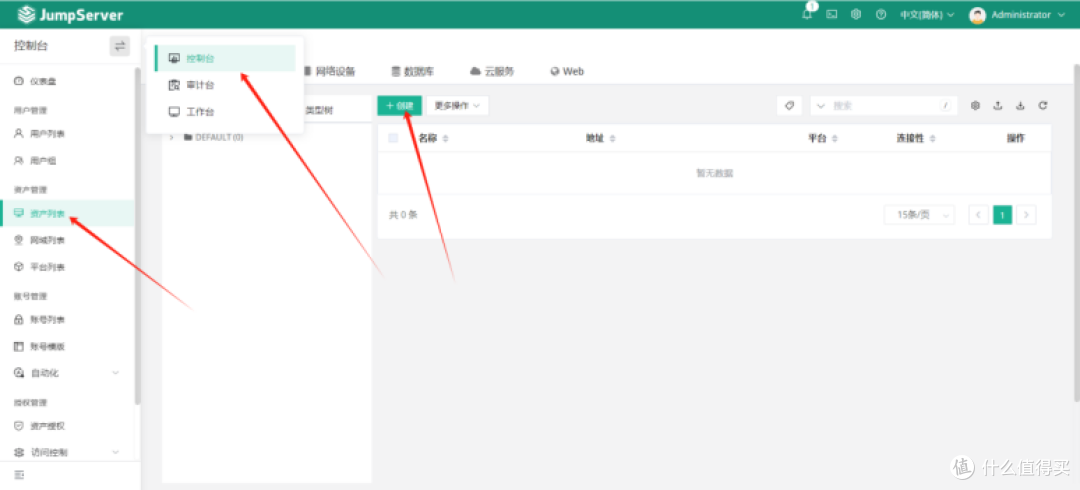Open 仪表盘 in the sidebar
This screenshot has height=490, width=1080.
point(68,81)
